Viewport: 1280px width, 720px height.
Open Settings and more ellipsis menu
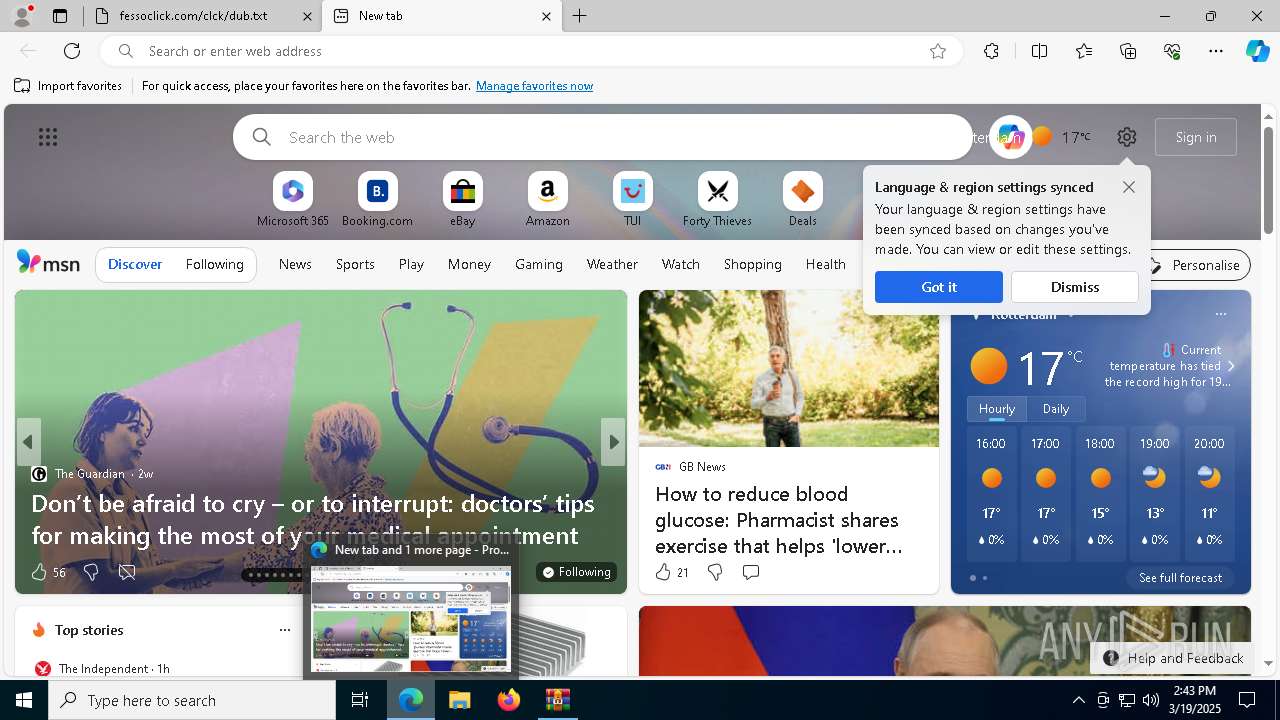(1216, 51)
